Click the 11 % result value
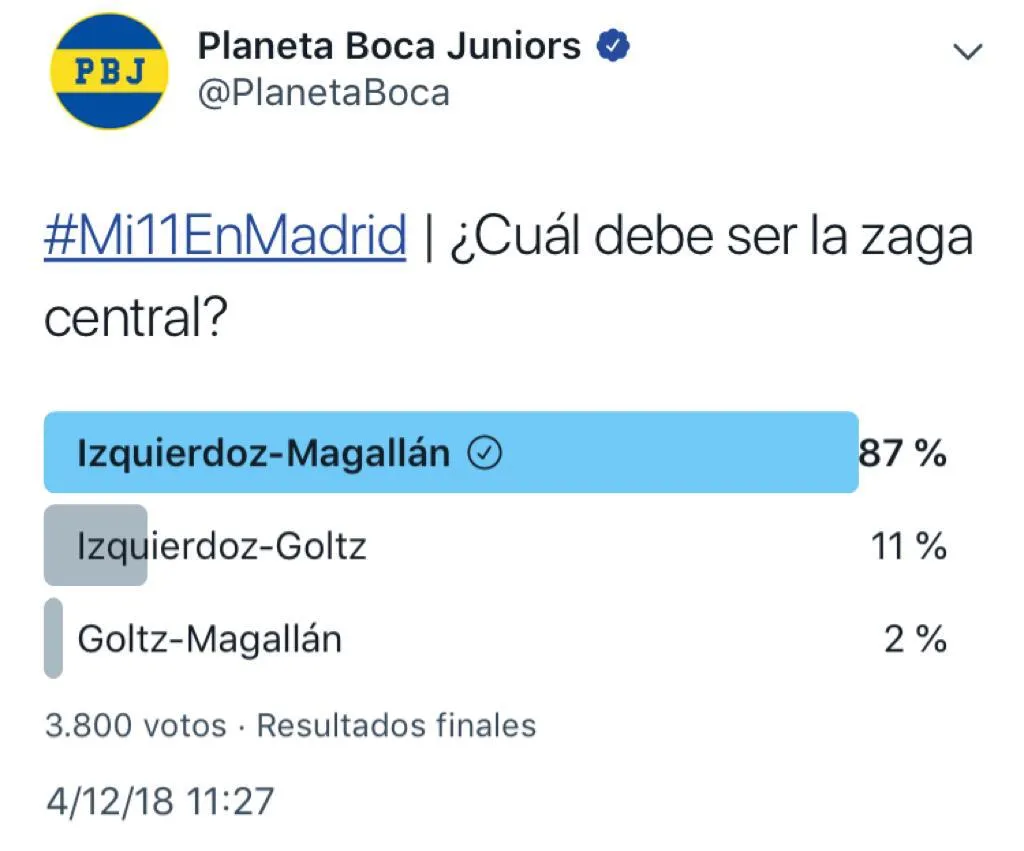1024x851 pixels. (908, 546)
